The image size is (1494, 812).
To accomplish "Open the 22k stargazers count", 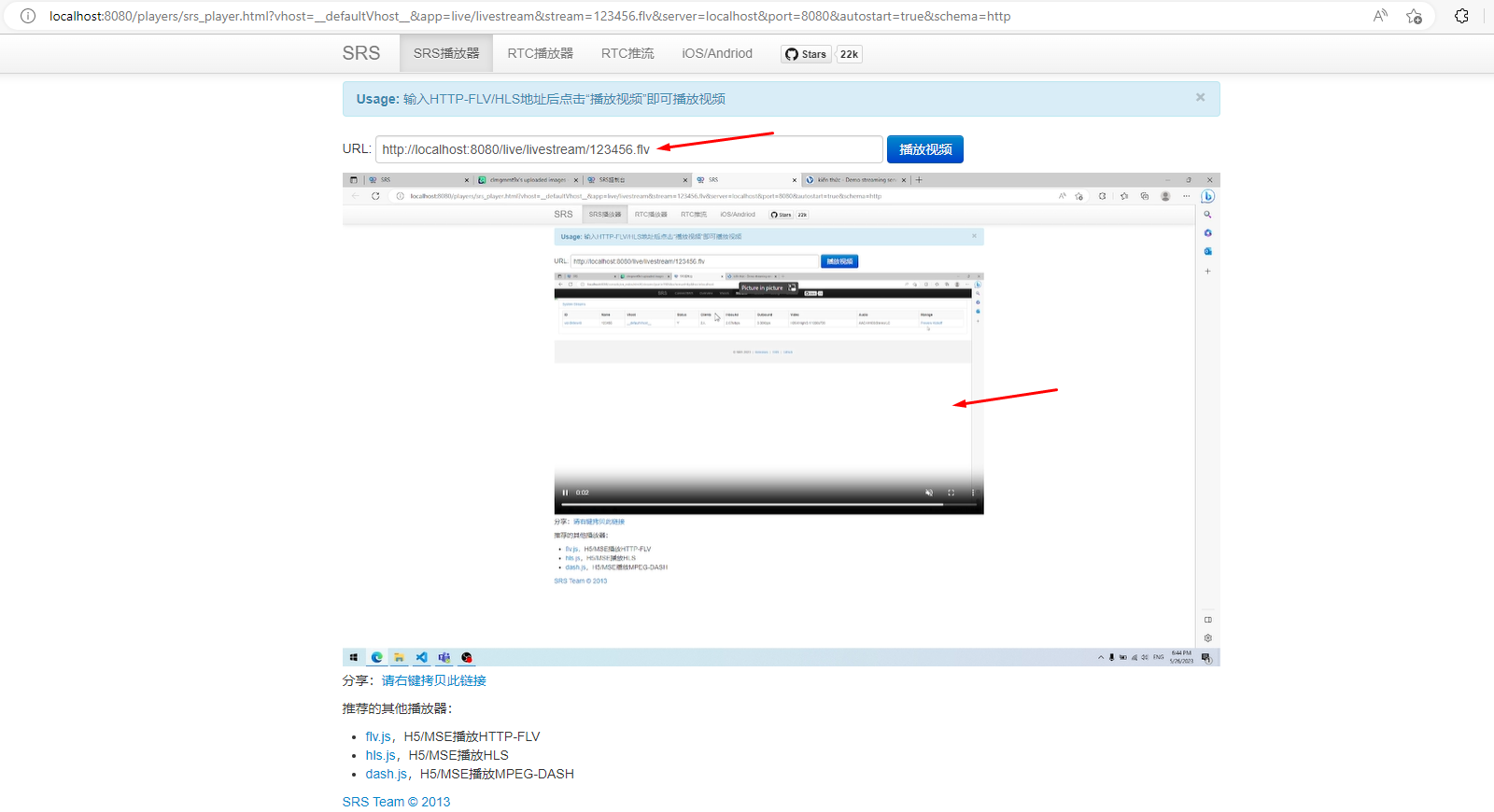I will (849, 54).
